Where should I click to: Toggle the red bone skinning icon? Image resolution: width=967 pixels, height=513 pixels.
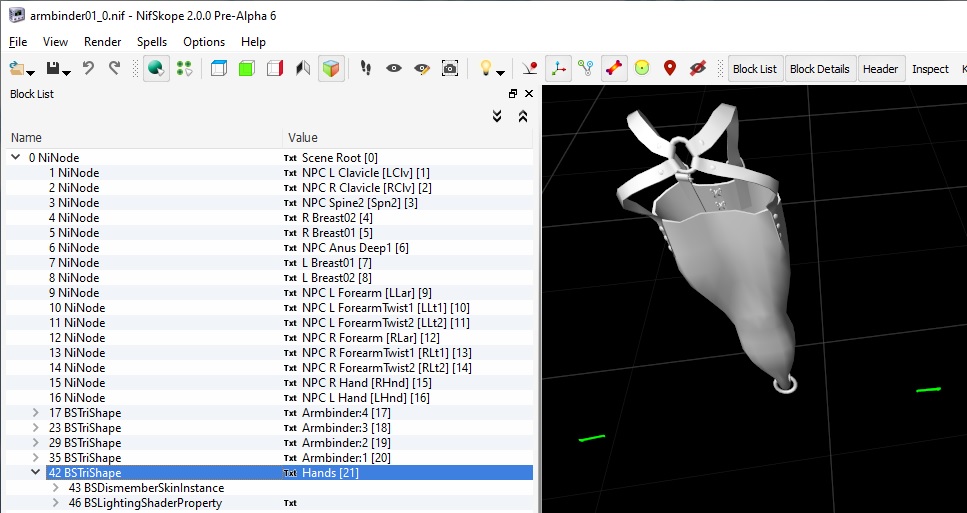[x=614, y=68]
